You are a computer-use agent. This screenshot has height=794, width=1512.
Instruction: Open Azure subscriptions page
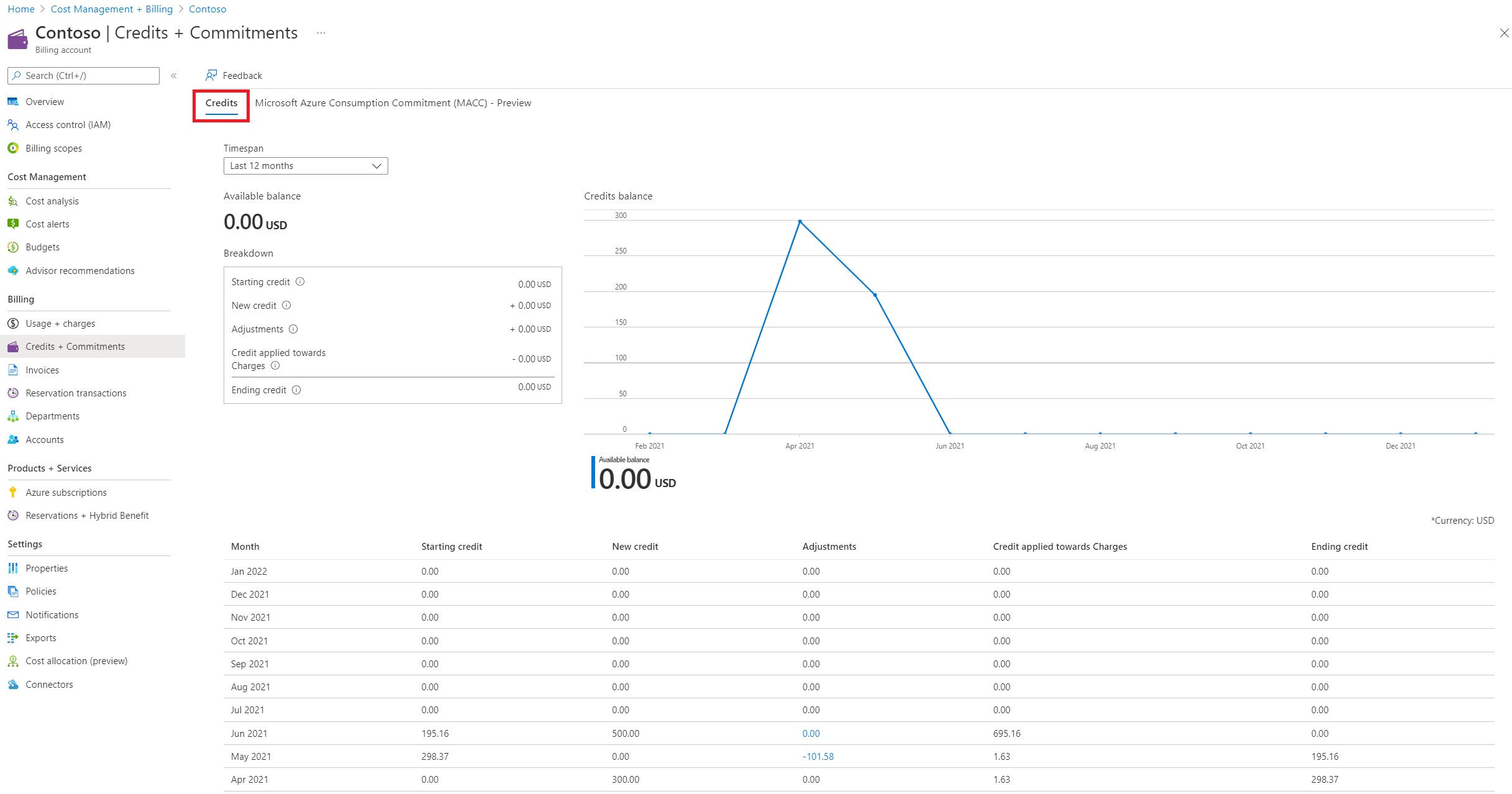pyautogui.click(x=66, y=492)
